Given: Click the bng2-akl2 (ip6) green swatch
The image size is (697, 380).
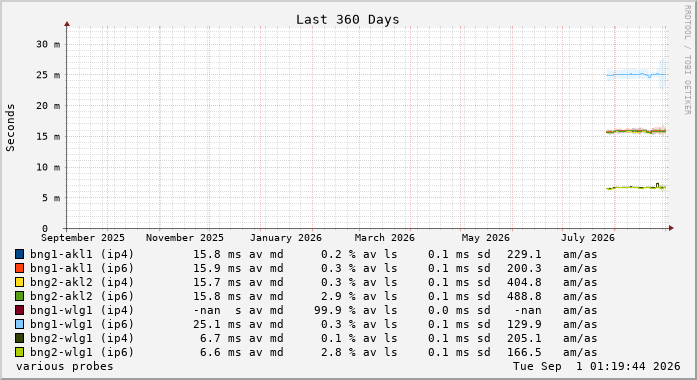Looking at the screenshot, I should pyautogui.click(x=19, y=296).
